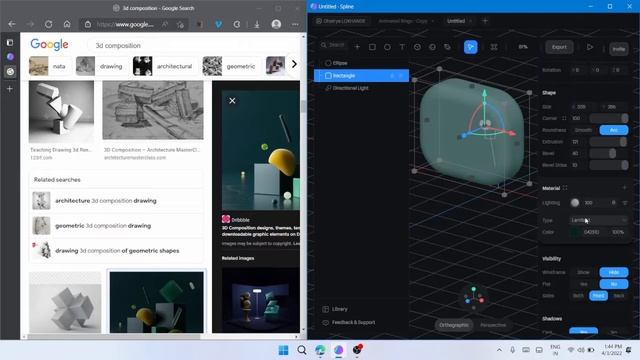The image size is (640, 360).
Task: Open the Spline app taskbar icon
Action: [339, 350]
